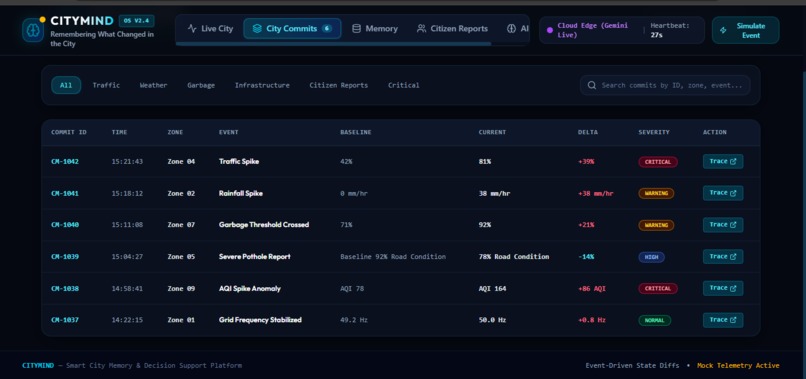806x379 pixels.
Task: Open Trace for commit CM-1042
Action: (723, 161)
